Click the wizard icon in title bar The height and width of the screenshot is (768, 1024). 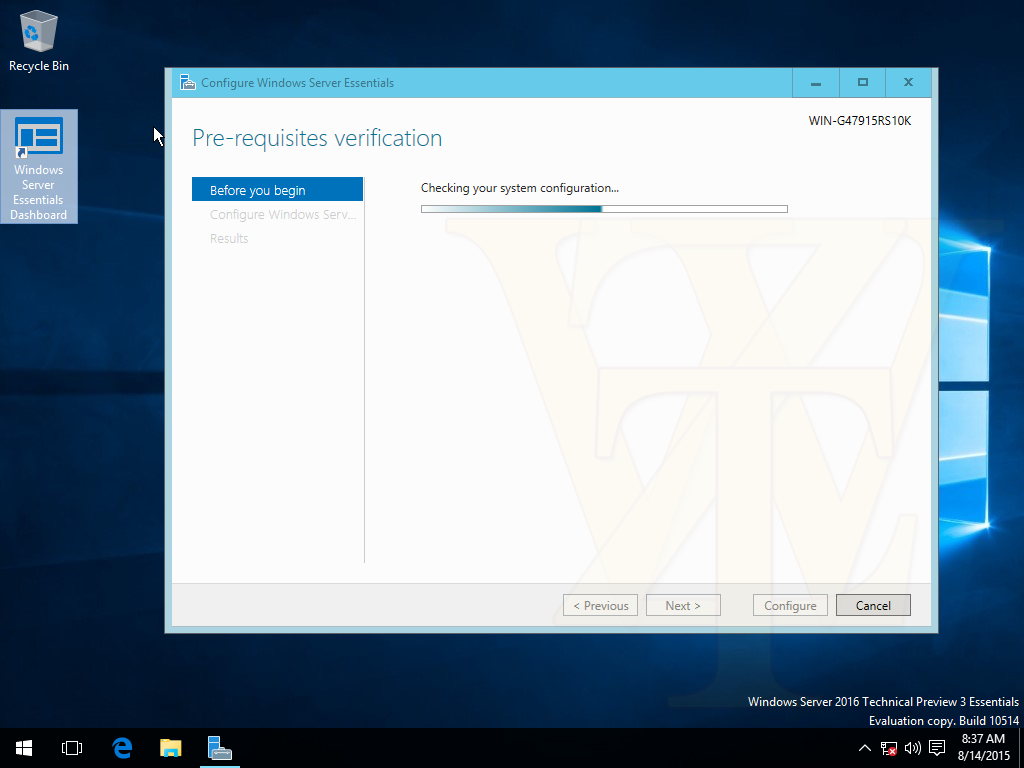tap(187, 82)
